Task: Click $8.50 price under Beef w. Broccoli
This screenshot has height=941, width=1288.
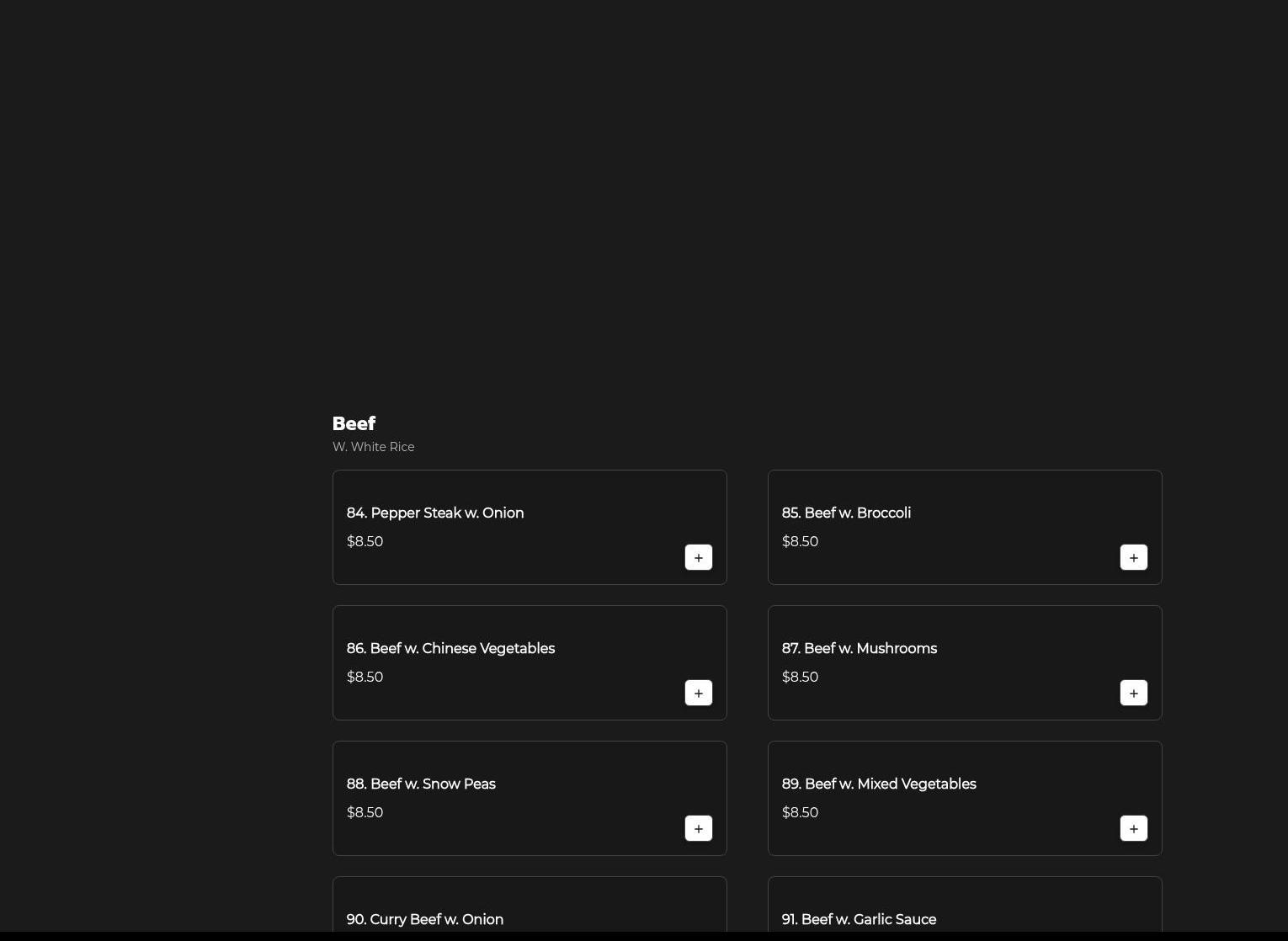Action: [x=800, y=541]
